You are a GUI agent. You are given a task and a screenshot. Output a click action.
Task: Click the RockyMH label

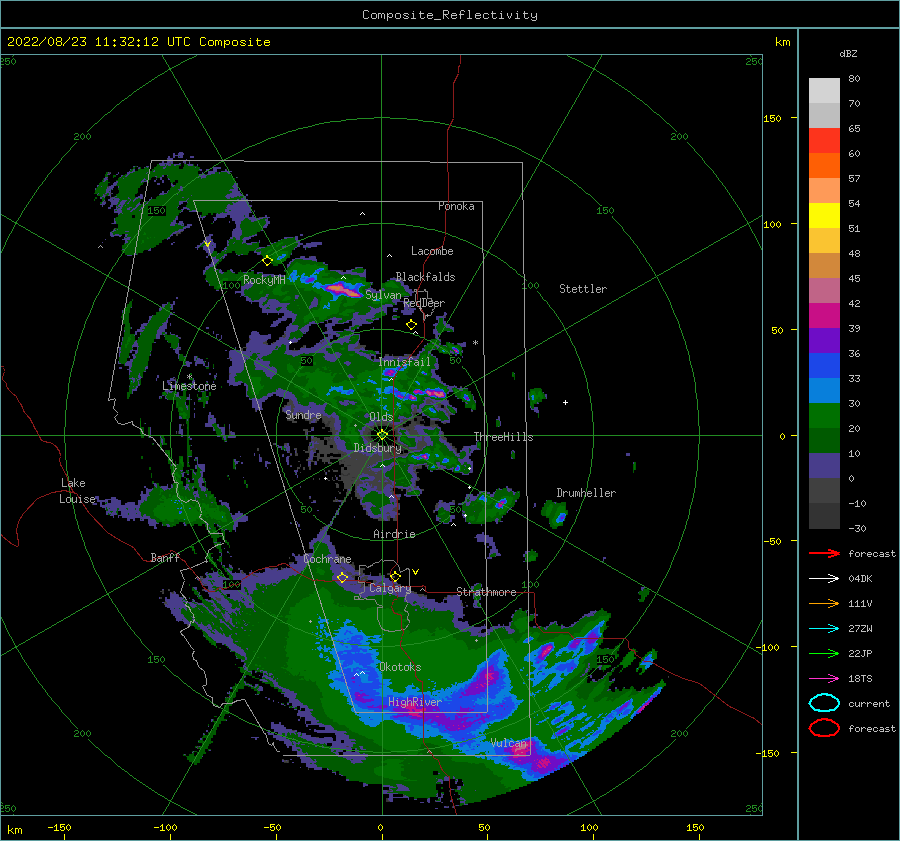click(x=264, y=280)
